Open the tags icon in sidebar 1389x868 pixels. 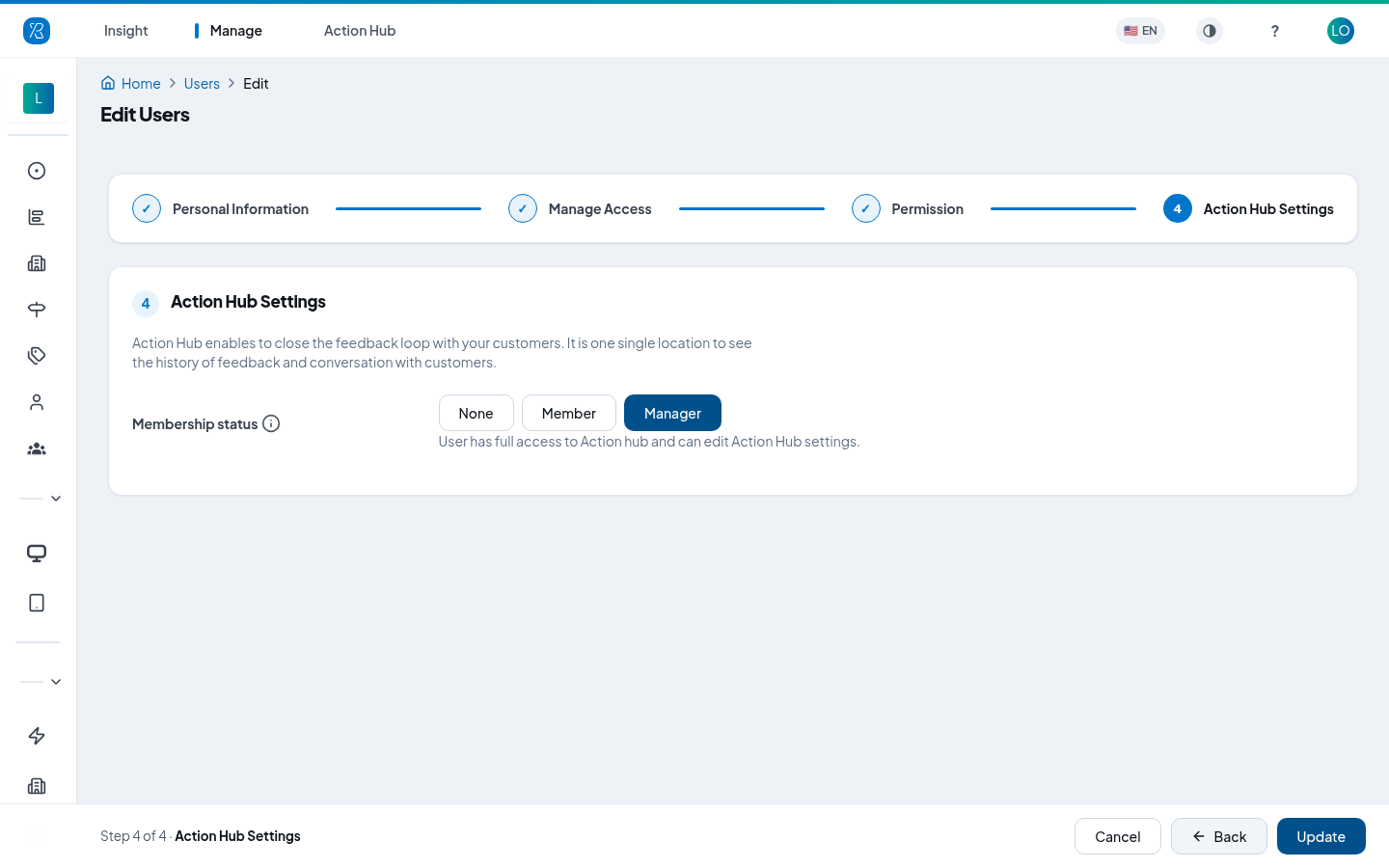37,356
